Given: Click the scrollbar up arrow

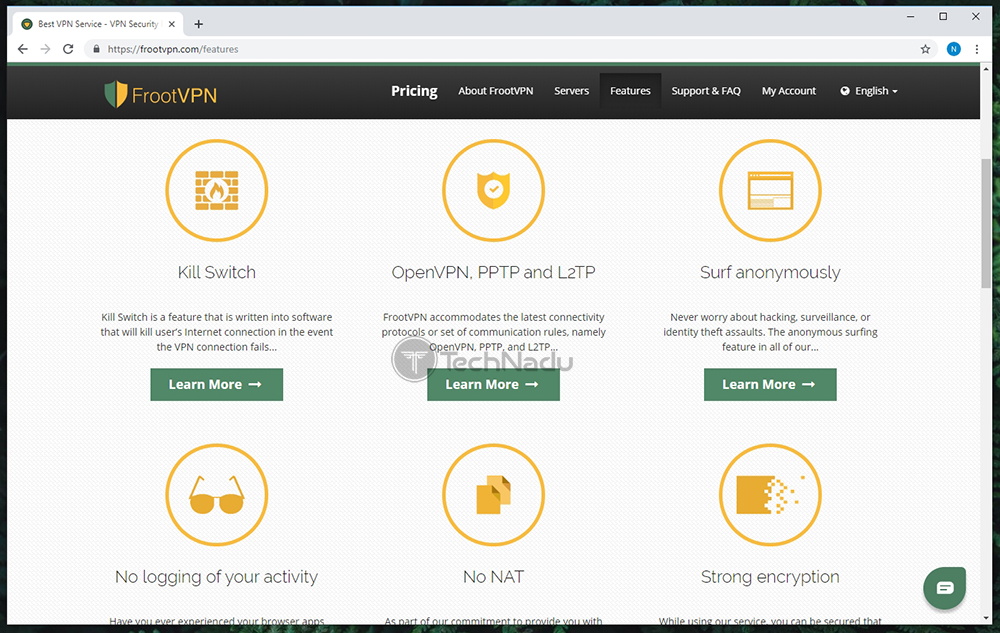Looking at the screenshot, I should tap(986, 69).
